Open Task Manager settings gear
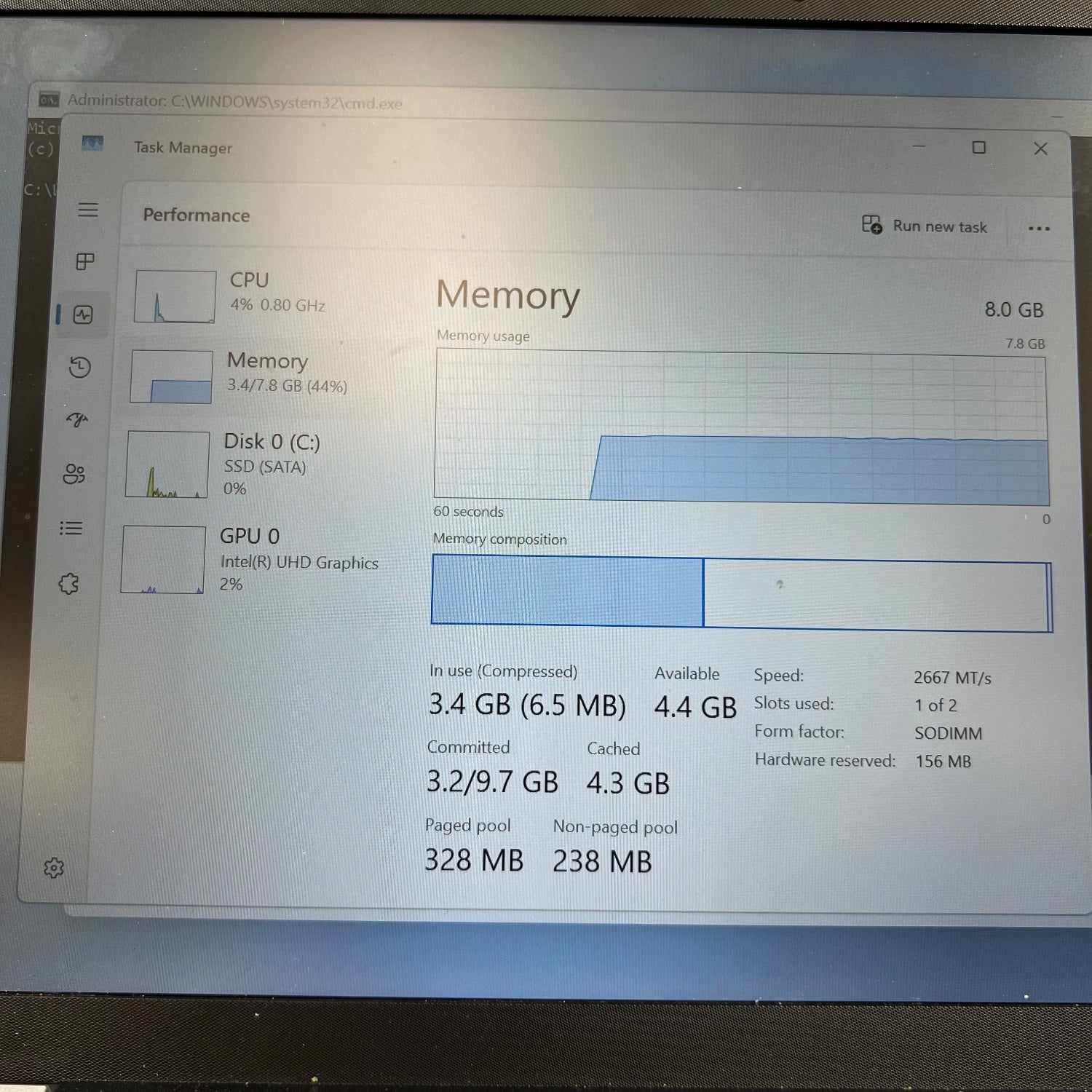 coord(54,868)
